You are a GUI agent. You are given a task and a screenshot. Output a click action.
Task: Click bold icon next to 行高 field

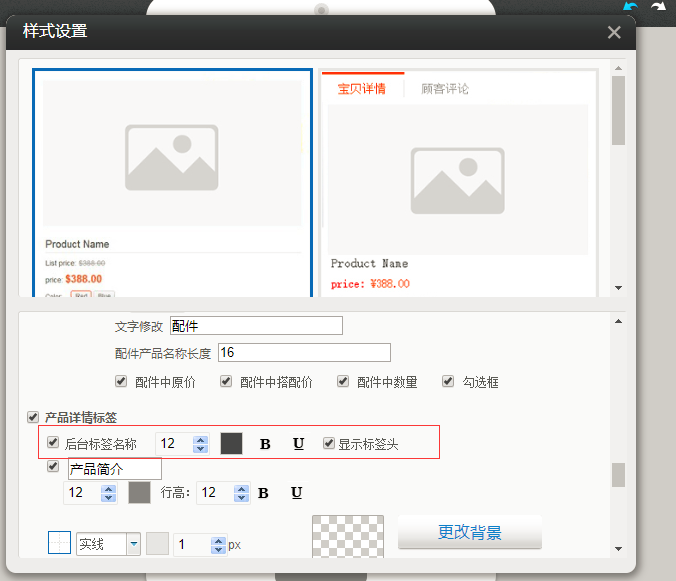(x=263, y=493)
